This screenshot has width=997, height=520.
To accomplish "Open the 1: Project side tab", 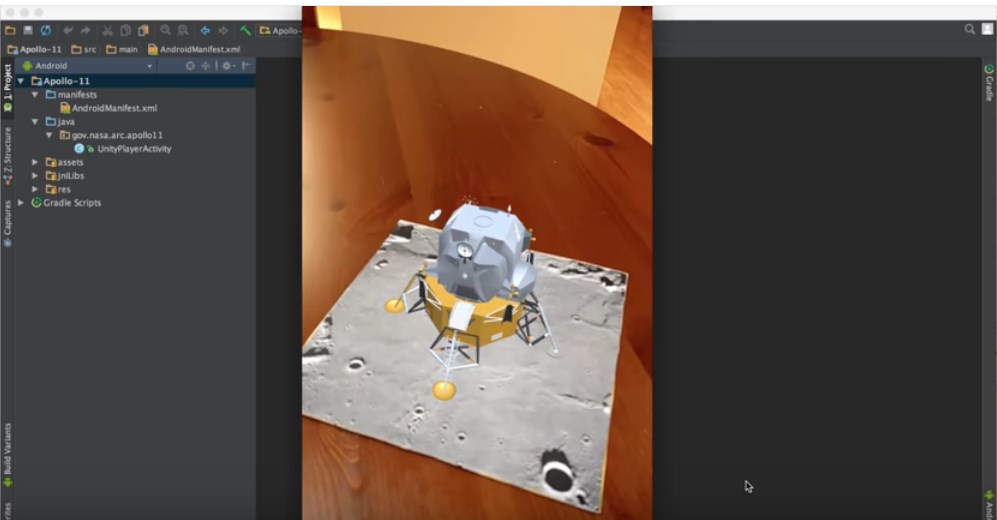I will (x=8, y=88).
